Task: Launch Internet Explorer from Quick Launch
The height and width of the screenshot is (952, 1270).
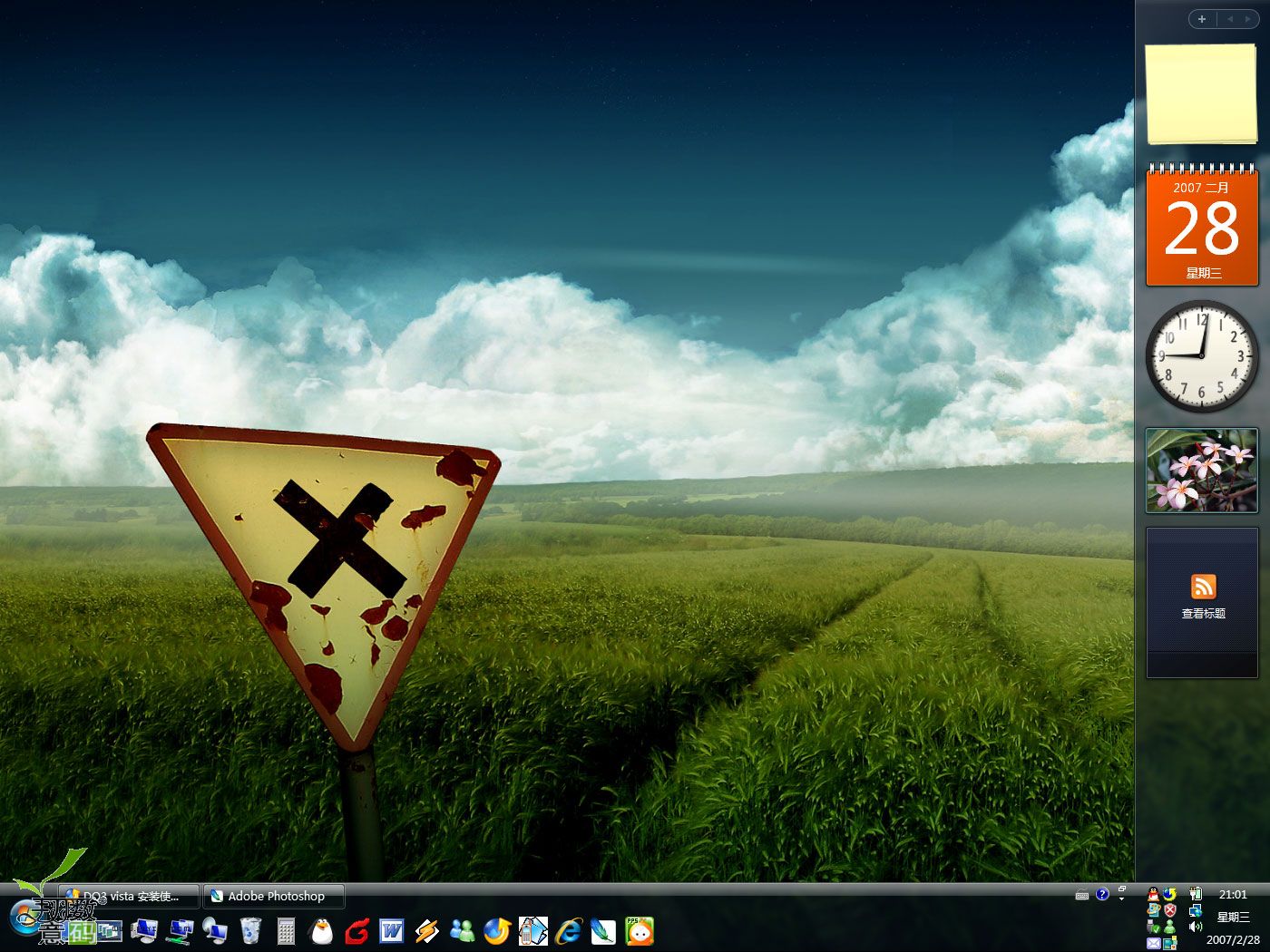Action: [569, 931]
